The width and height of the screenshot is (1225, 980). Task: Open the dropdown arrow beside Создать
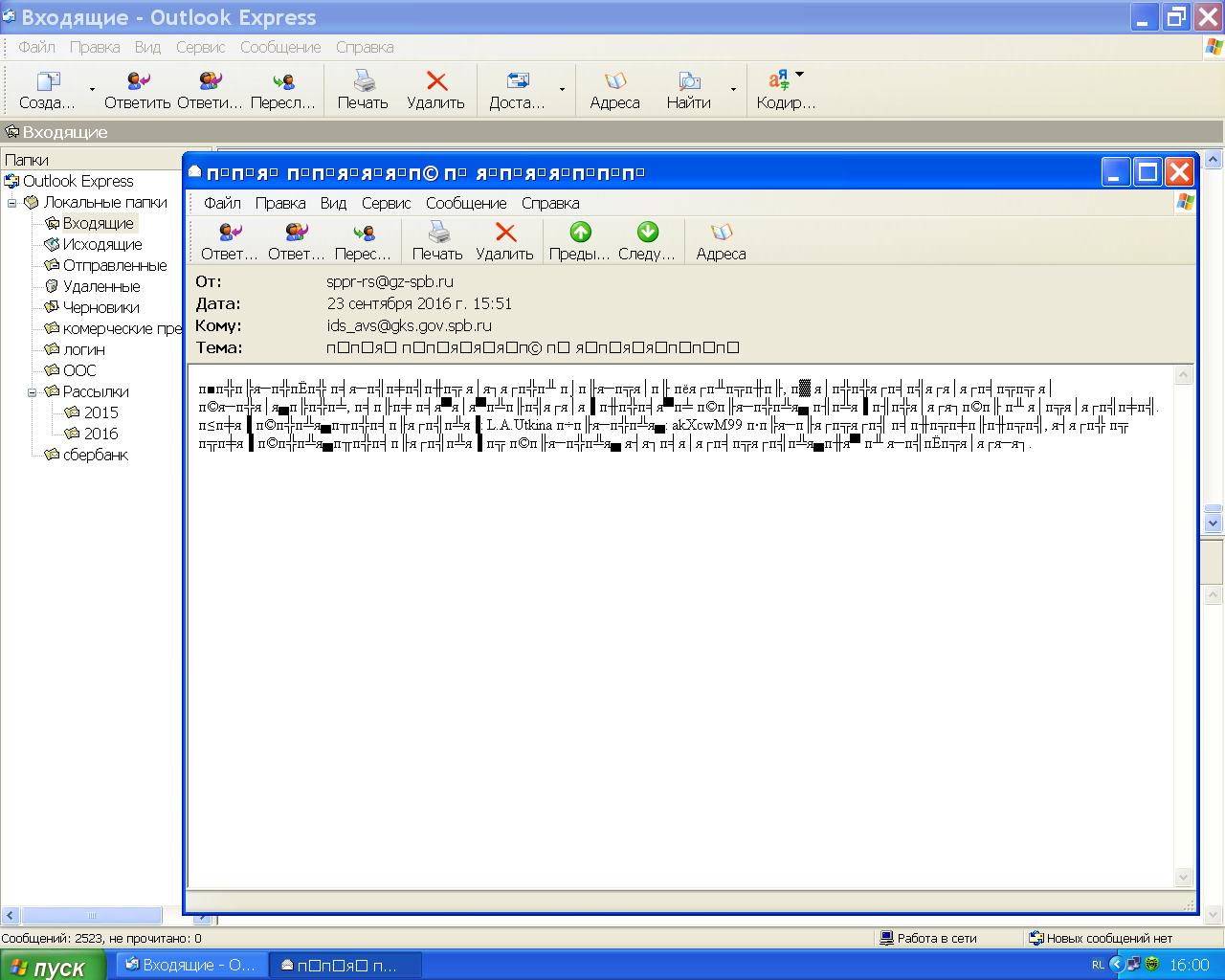click(x=92, y=90)
